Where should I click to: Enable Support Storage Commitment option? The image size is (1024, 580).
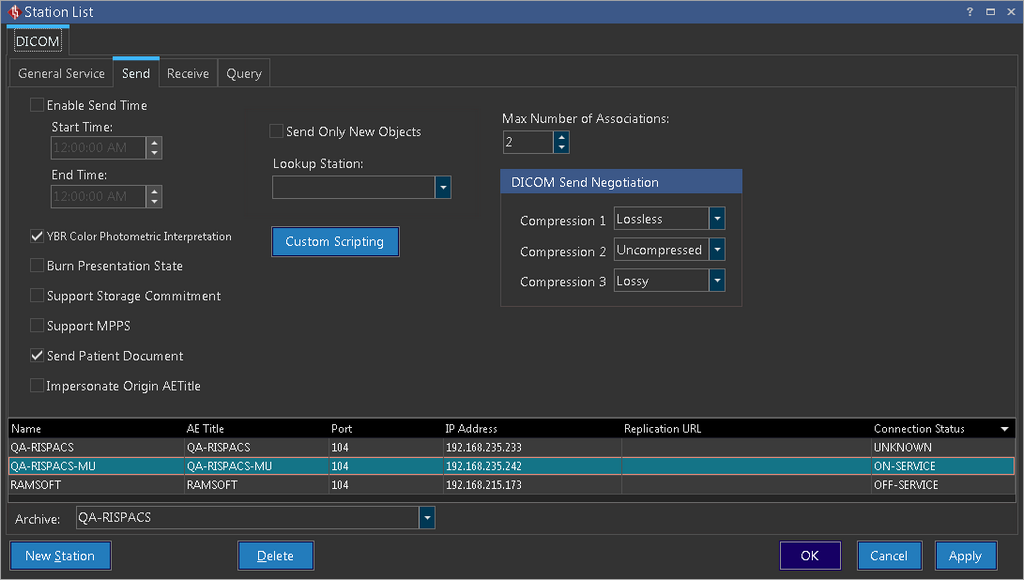tap(38, 296)
